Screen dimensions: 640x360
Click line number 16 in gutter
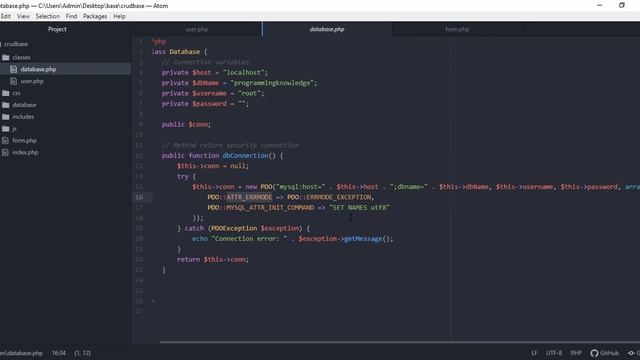[139, 197]
